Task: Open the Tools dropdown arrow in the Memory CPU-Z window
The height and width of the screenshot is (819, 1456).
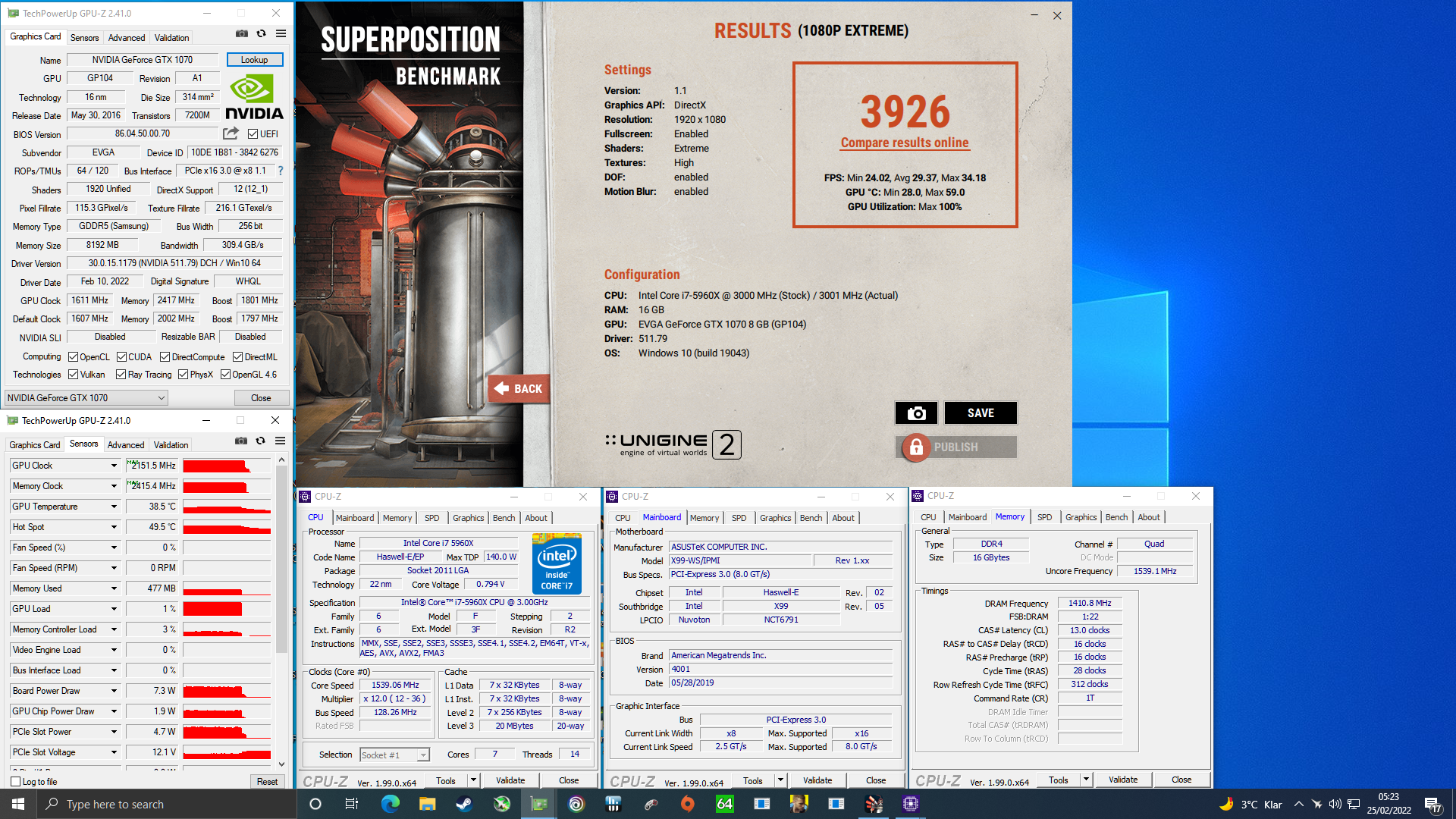Action: click(1086, 780)
